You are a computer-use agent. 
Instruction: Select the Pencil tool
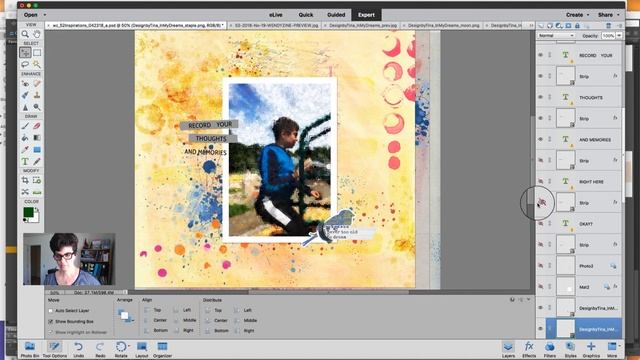pos(37,162)
